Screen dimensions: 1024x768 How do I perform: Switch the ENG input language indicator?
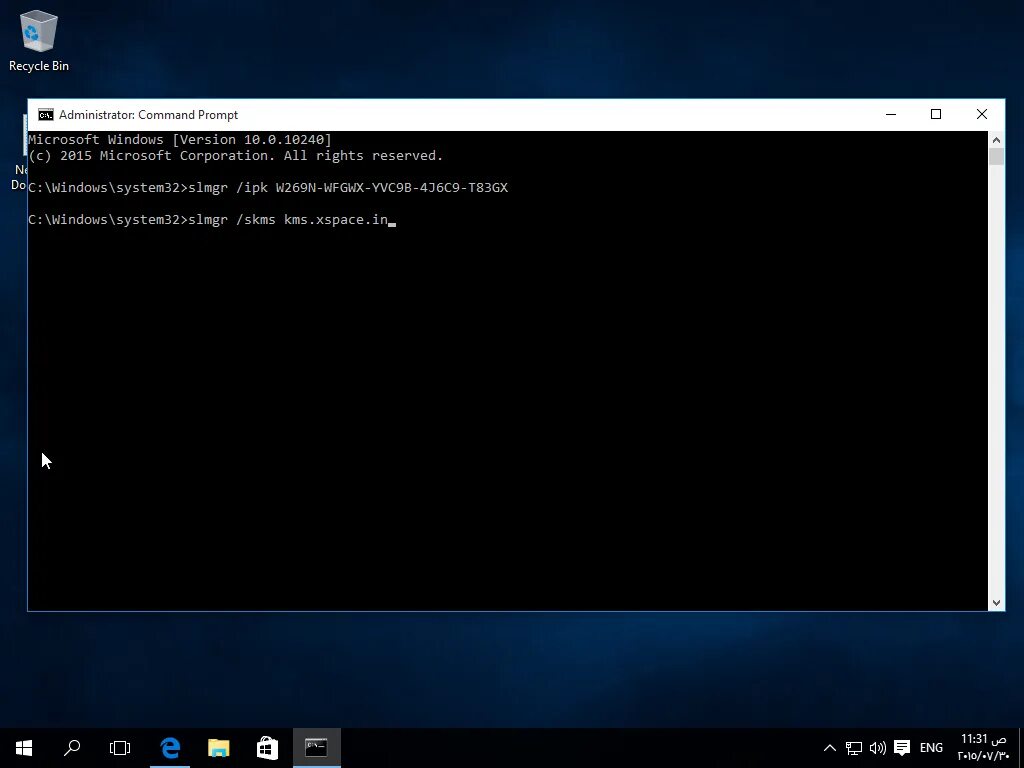[931, 748]
